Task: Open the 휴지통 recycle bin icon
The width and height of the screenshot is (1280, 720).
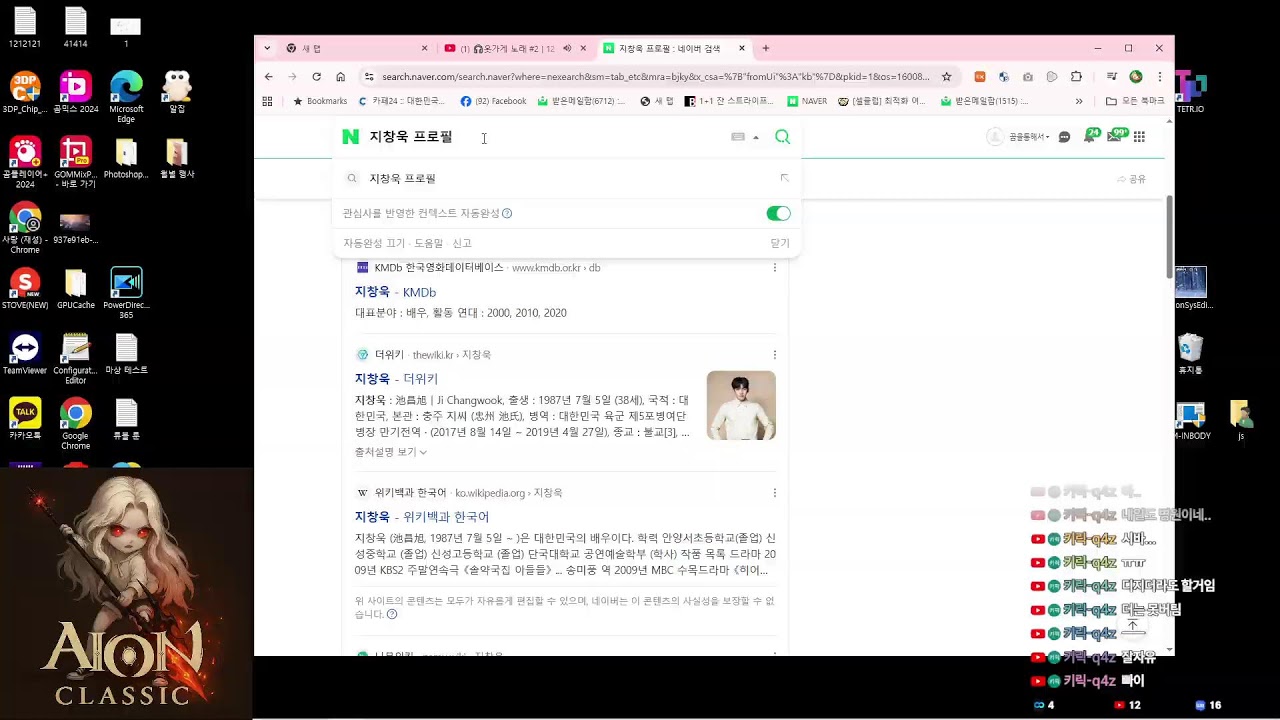Action: (x=1190, y=354)
